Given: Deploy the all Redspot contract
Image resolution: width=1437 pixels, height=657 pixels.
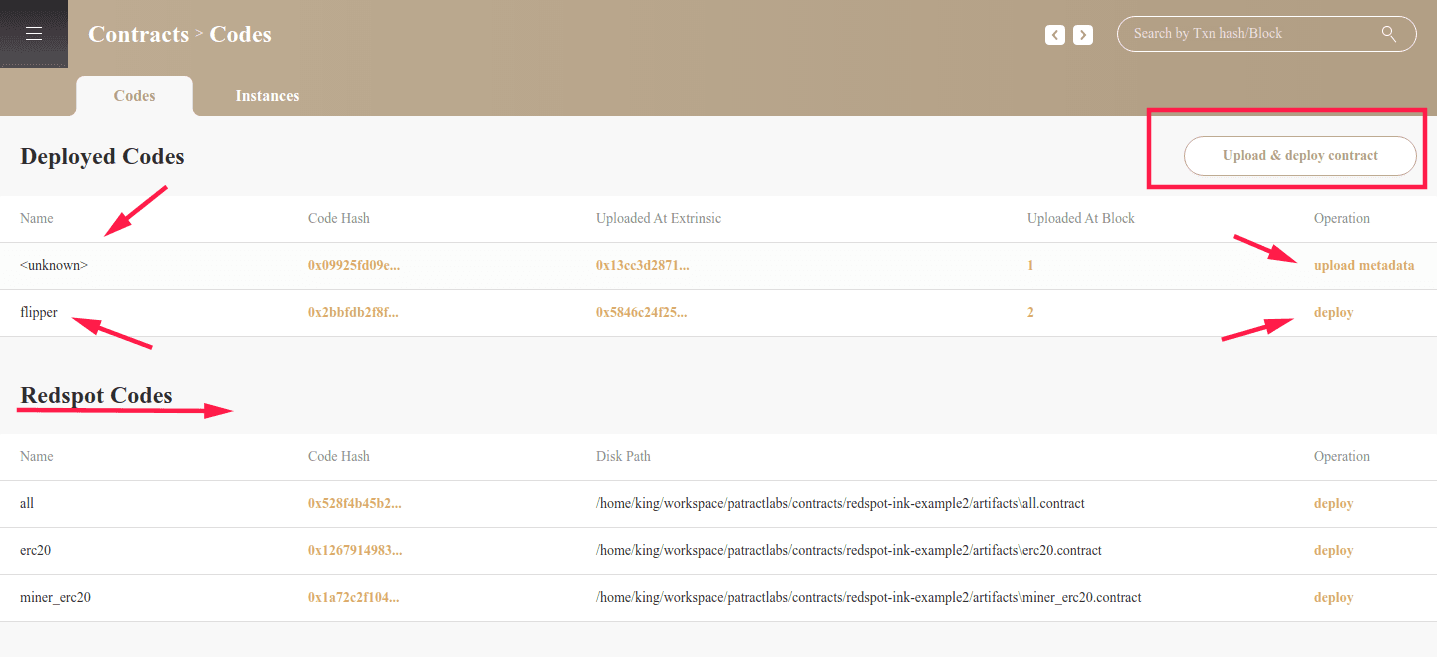Looking at the screenshot, I should coord(1333,504).
